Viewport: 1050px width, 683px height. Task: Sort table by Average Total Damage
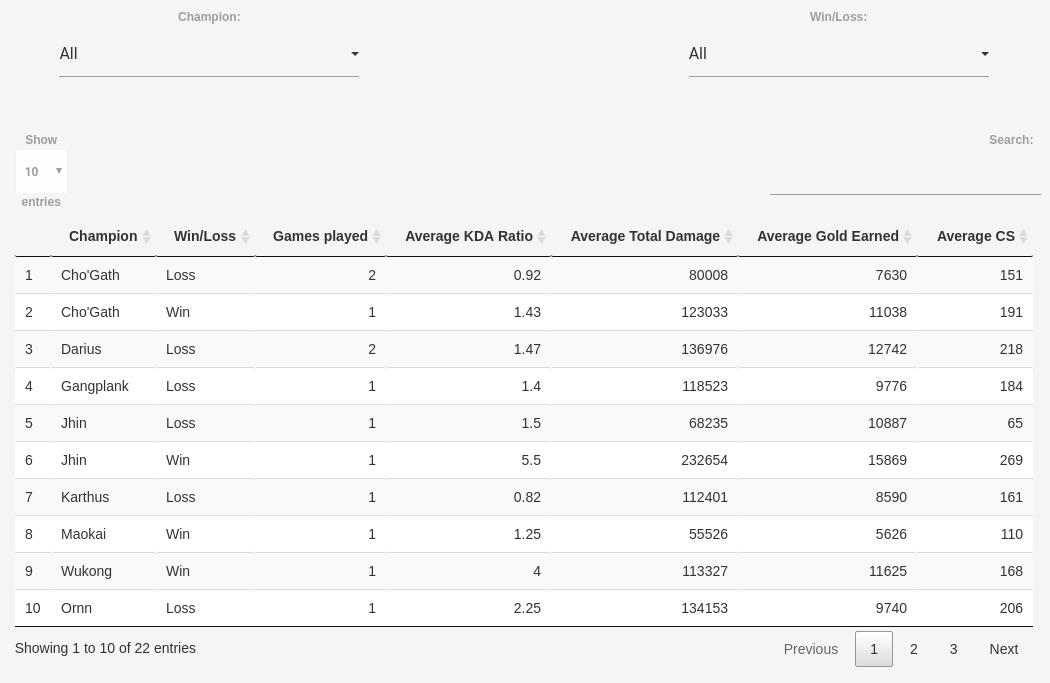[x=645, y=236]
